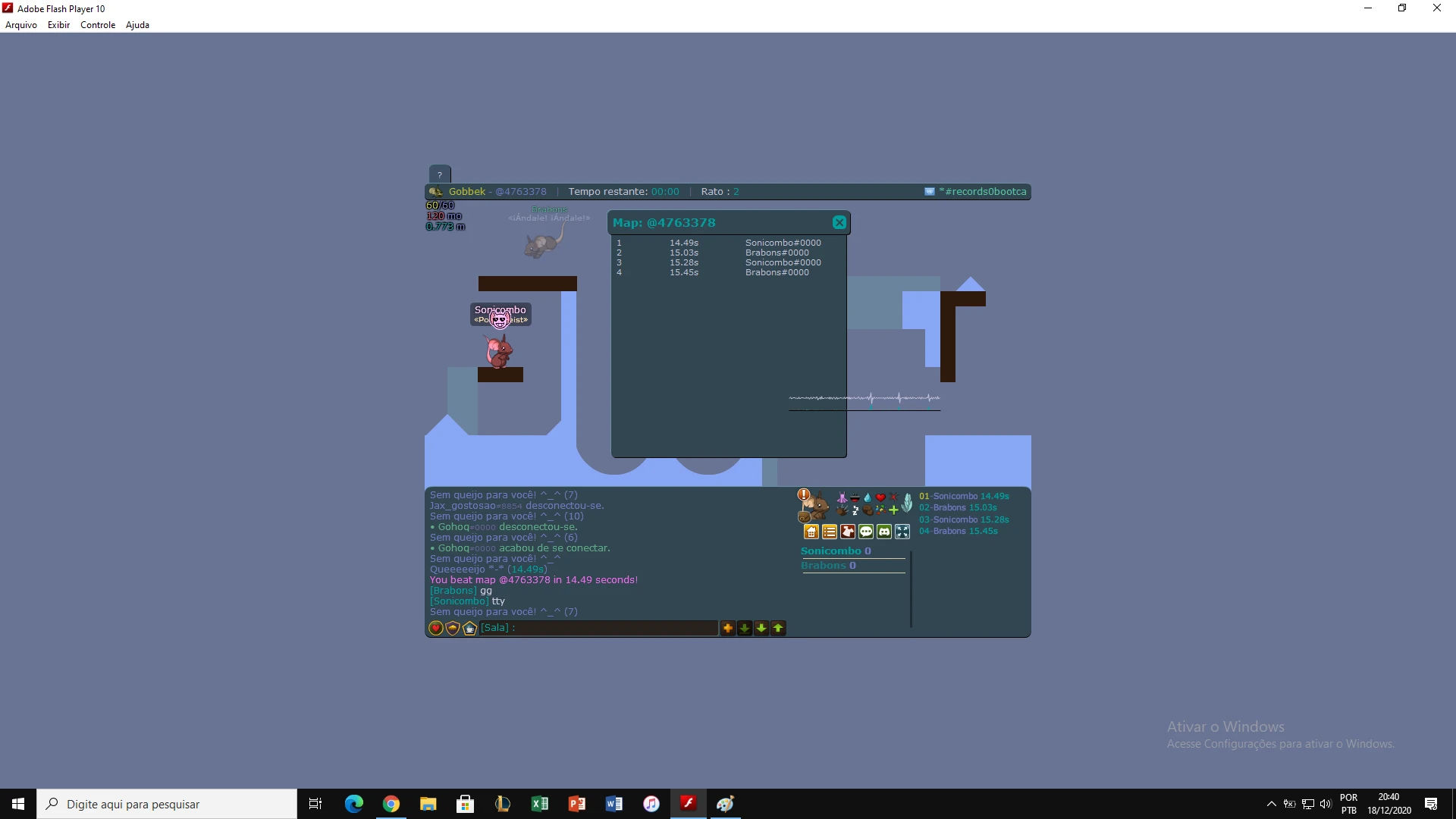The height and width of the screenshot is (819, 1456).
Task: Click the [Brabons] name in chat
Action: point(453,591)
